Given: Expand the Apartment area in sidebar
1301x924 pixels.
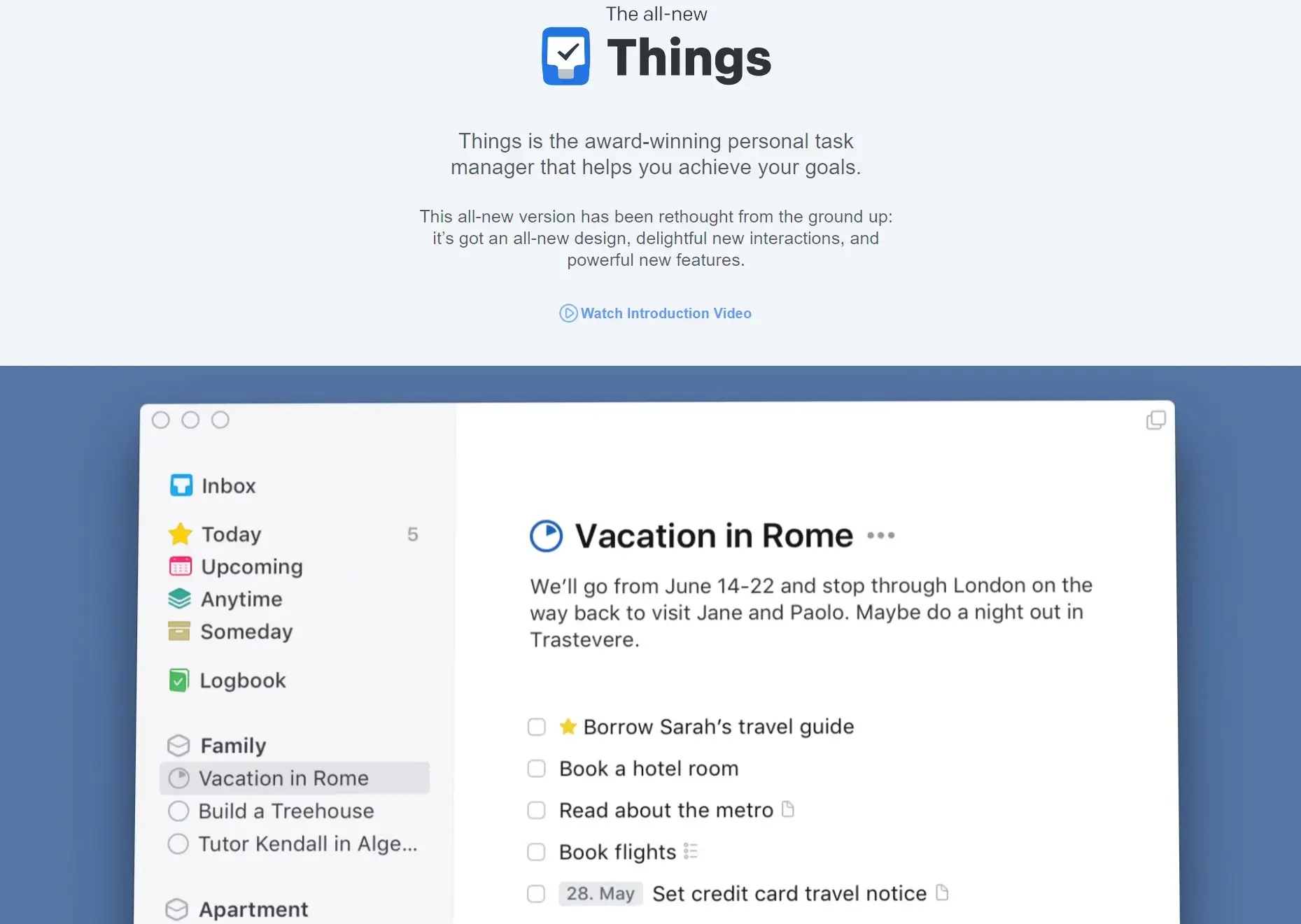Looking at the screenshot, I should (x=253, y=909).
